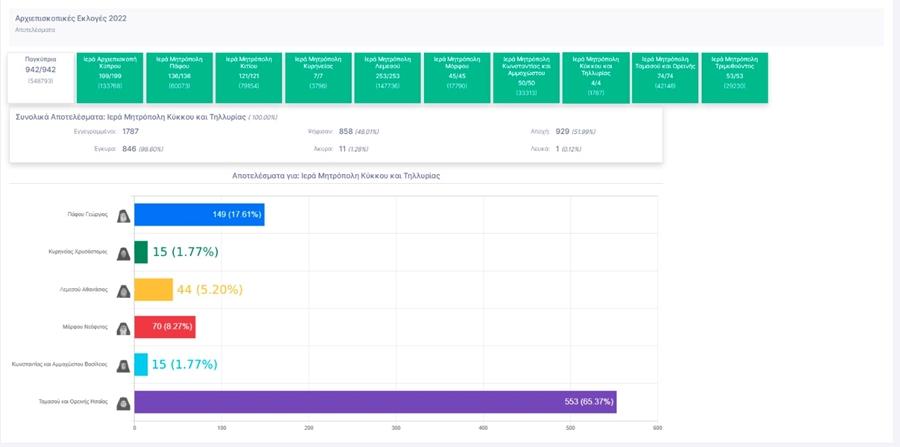Image resolution: width=900 pixels, height=447 pixels.
Task: Click the yellow bar for Λεμεσού Αθανάσιος
Action: [x=153, y=290]
